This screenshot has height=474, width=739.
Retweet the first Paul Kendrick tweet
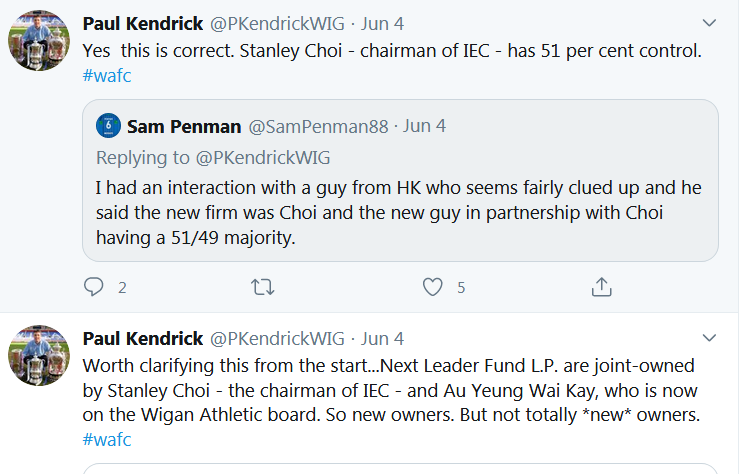(262, 287)
